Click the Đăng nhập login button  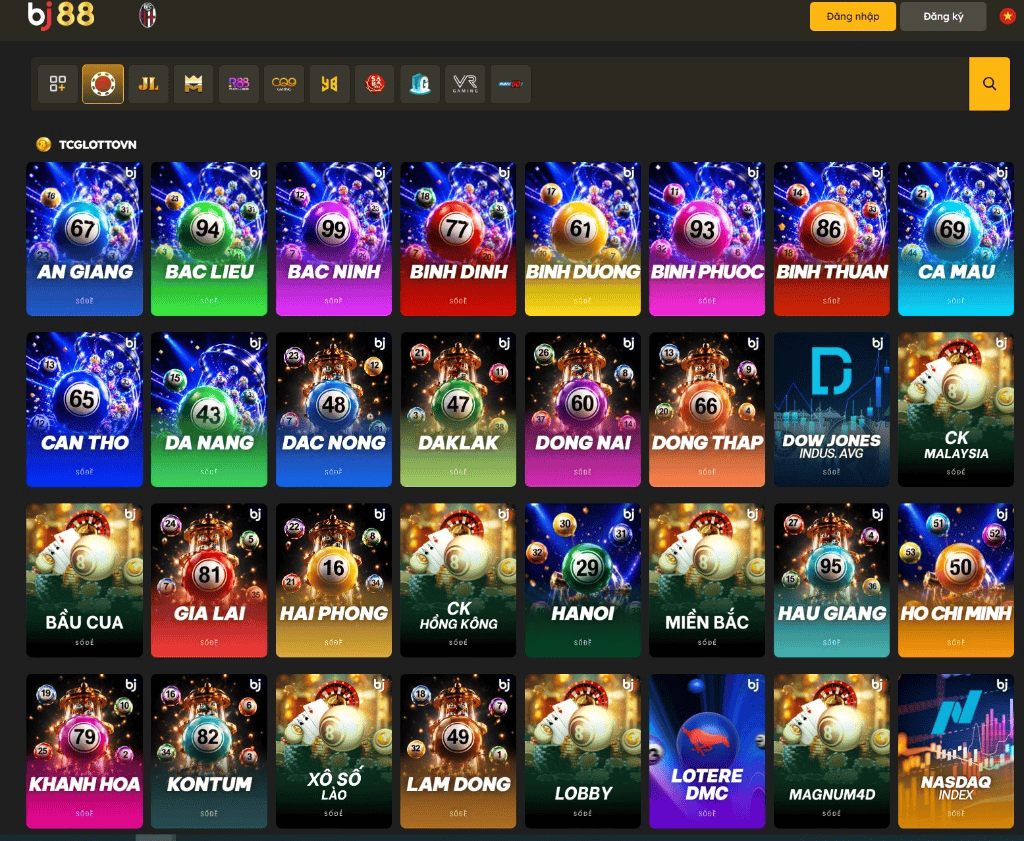point(853,16)
